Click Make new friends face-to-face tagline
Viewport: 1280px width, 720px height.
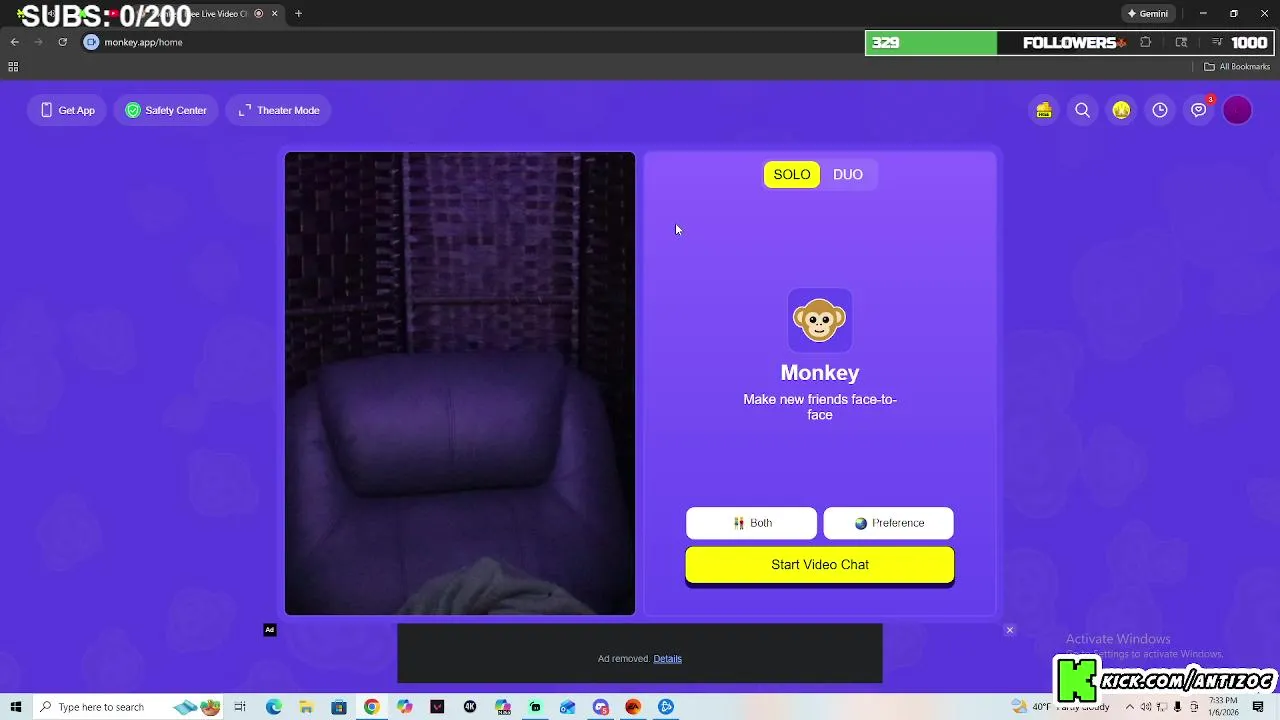click(x=820, y=407)
